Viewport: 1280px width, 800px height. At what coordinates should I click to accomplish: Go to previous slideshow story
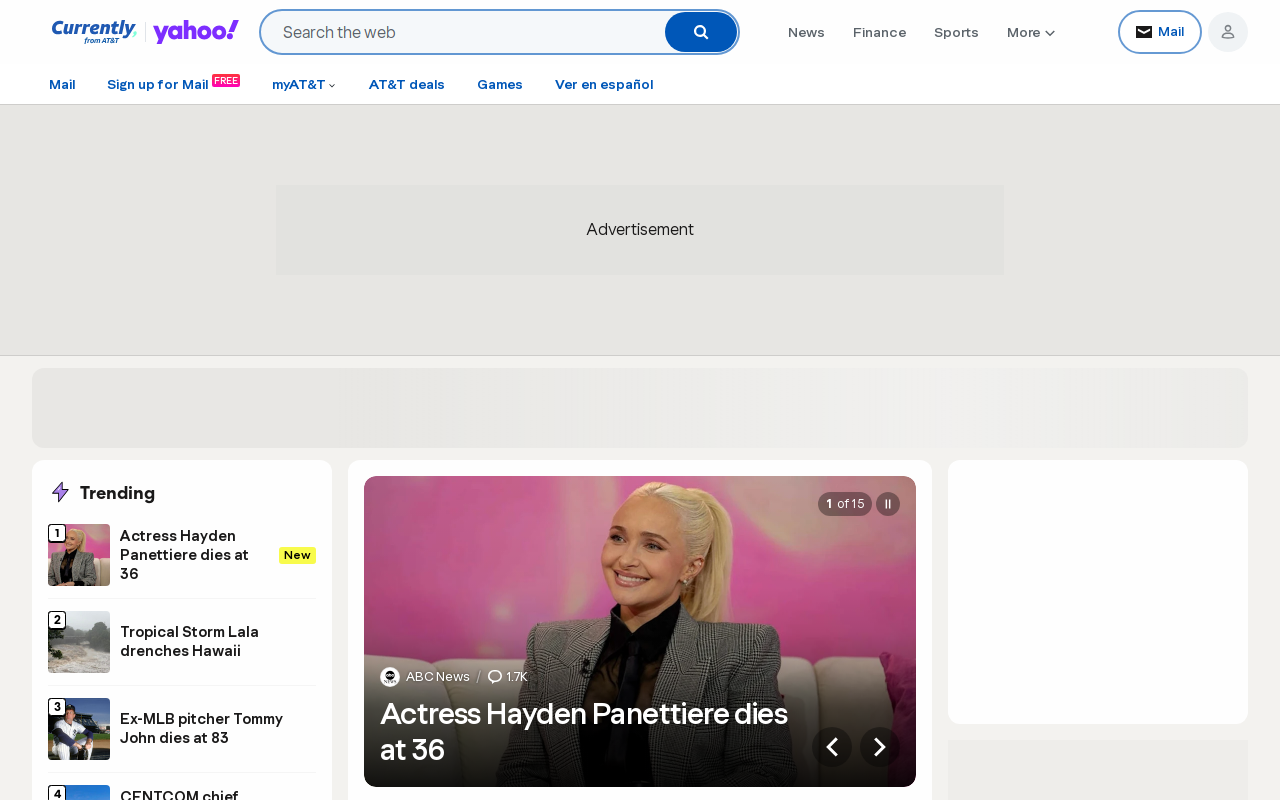click(x=832, y=747)
